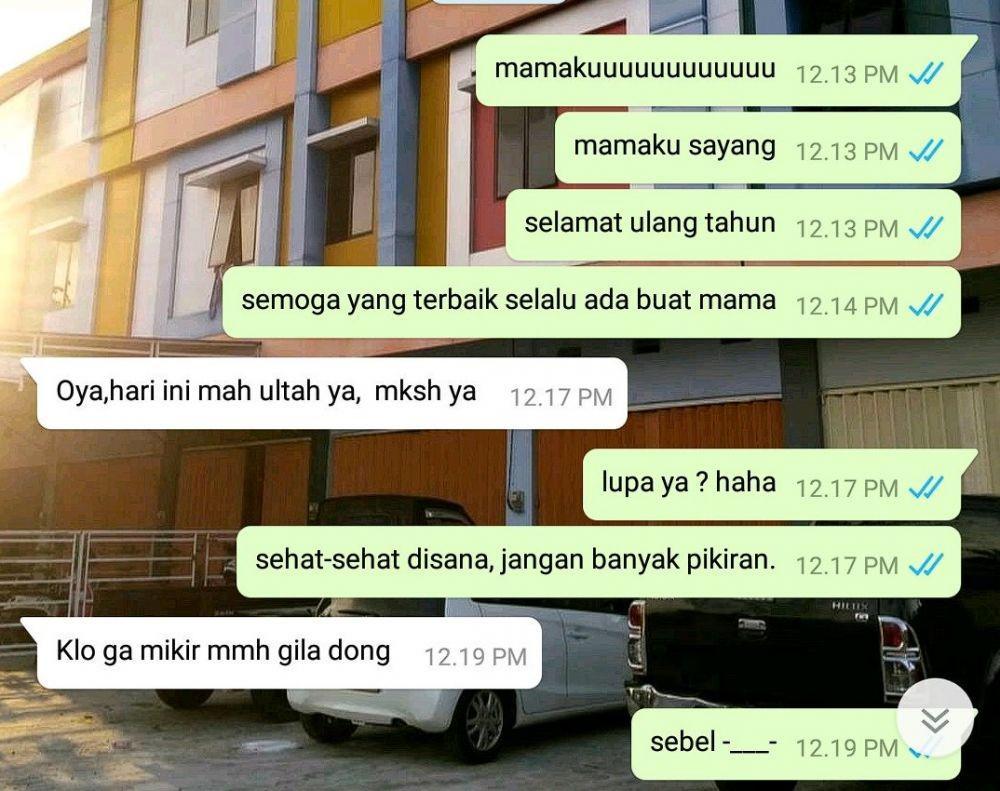Screen dimensions: 1000x791
Task: Tap the 12.19 PM timestamp on 'Klo ga mikir'
Action: pyautogui.click(x=476, y=657)
